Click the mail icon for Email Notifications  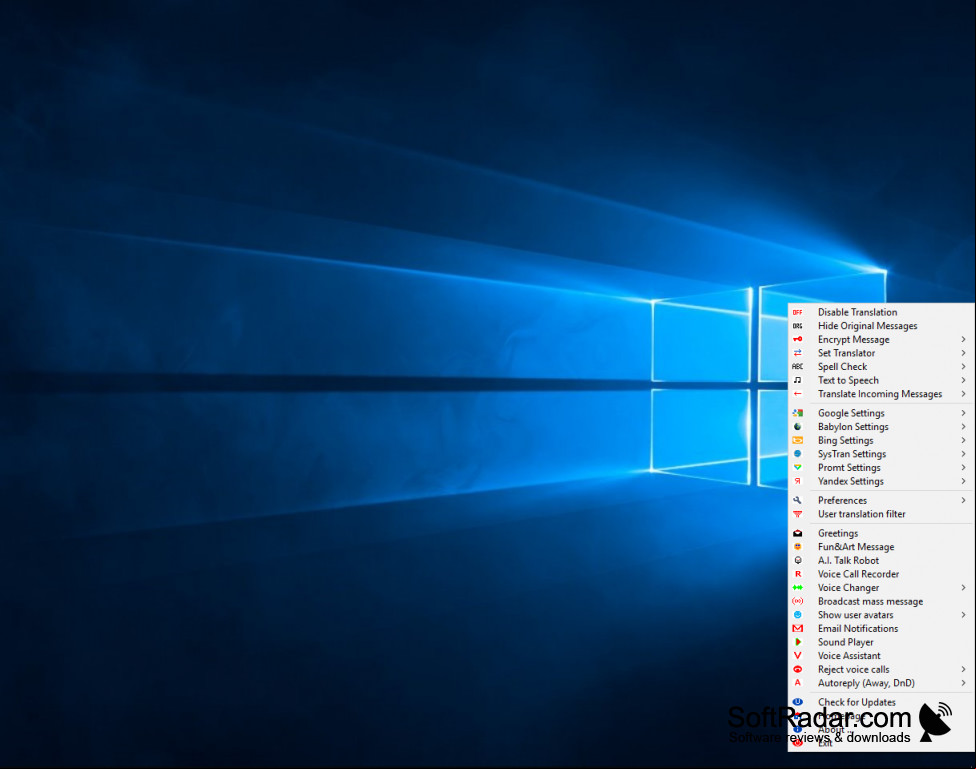[797, 629]
